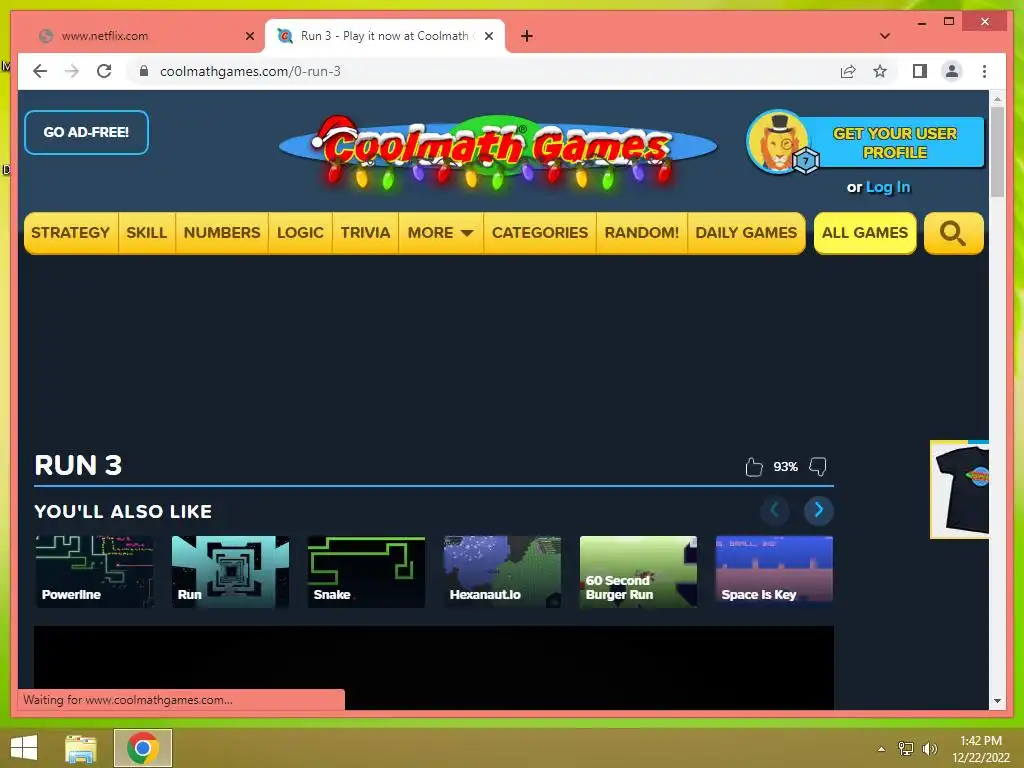Image resolution: width=1024 pixels, height=768 pixels.
Task: Bookmark this page with the star icon
Action: click(x=880, y=71)
